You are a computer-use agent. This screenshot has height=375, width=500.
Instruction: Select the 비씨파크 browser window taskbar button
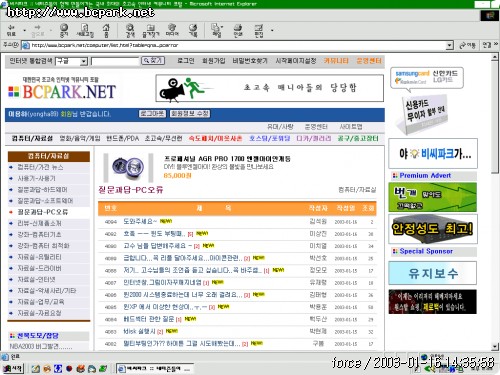click(x=155, y=369)
